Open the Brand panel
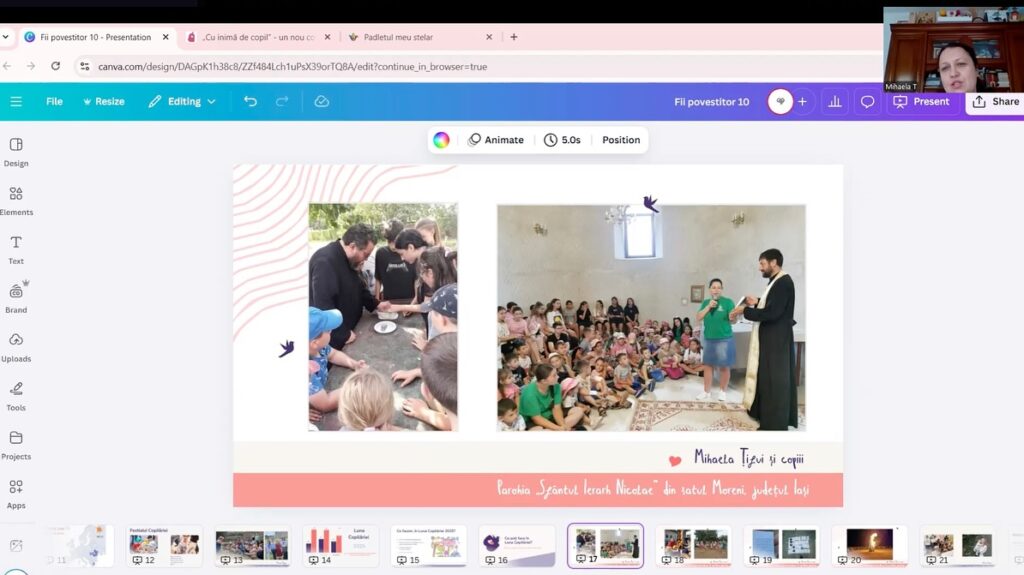The height and width of the screenshot is (575, 1024). click(x=16, y=299)
